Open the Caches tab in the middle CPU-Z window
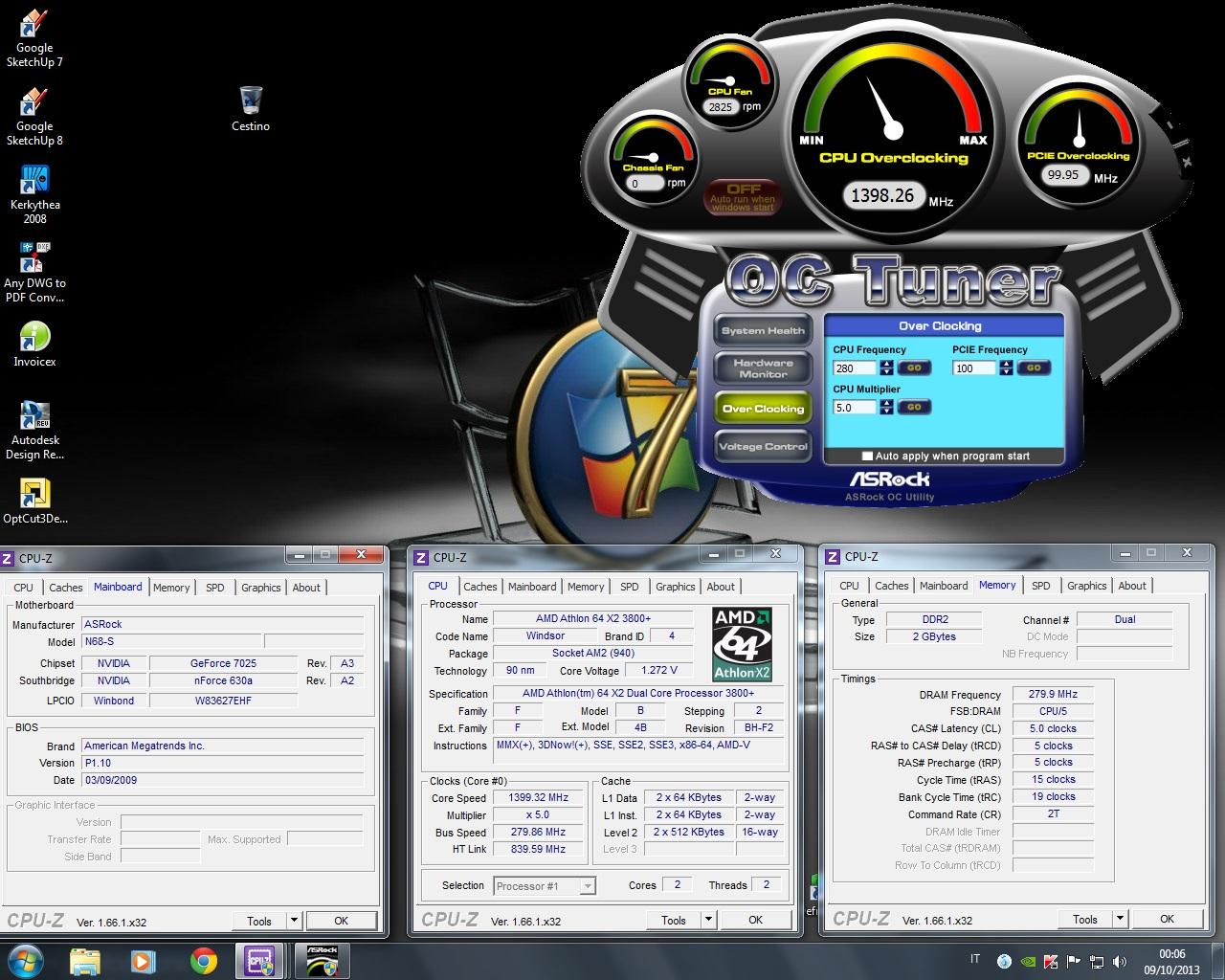The image size is (1225, 980). pyautogui.click(x=480, y=587)
